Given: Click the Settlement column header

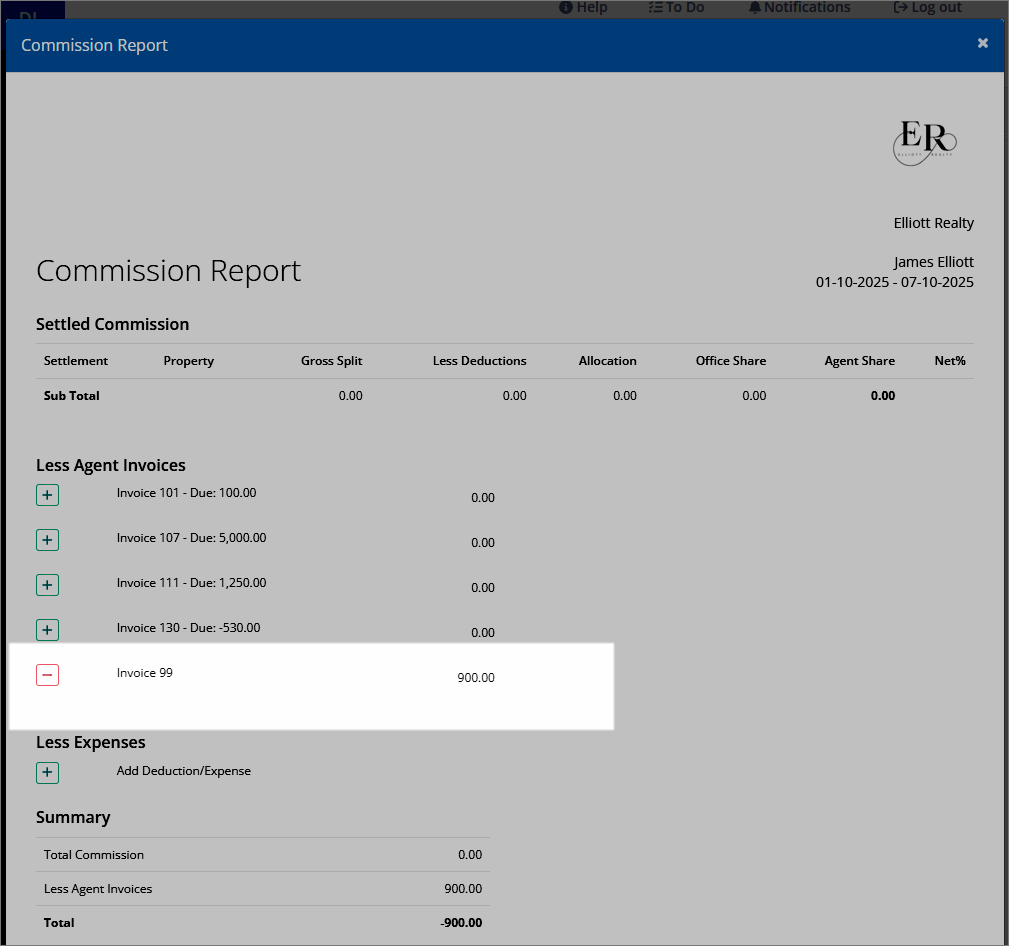Looking at the screenshot, I should (76, 361).
